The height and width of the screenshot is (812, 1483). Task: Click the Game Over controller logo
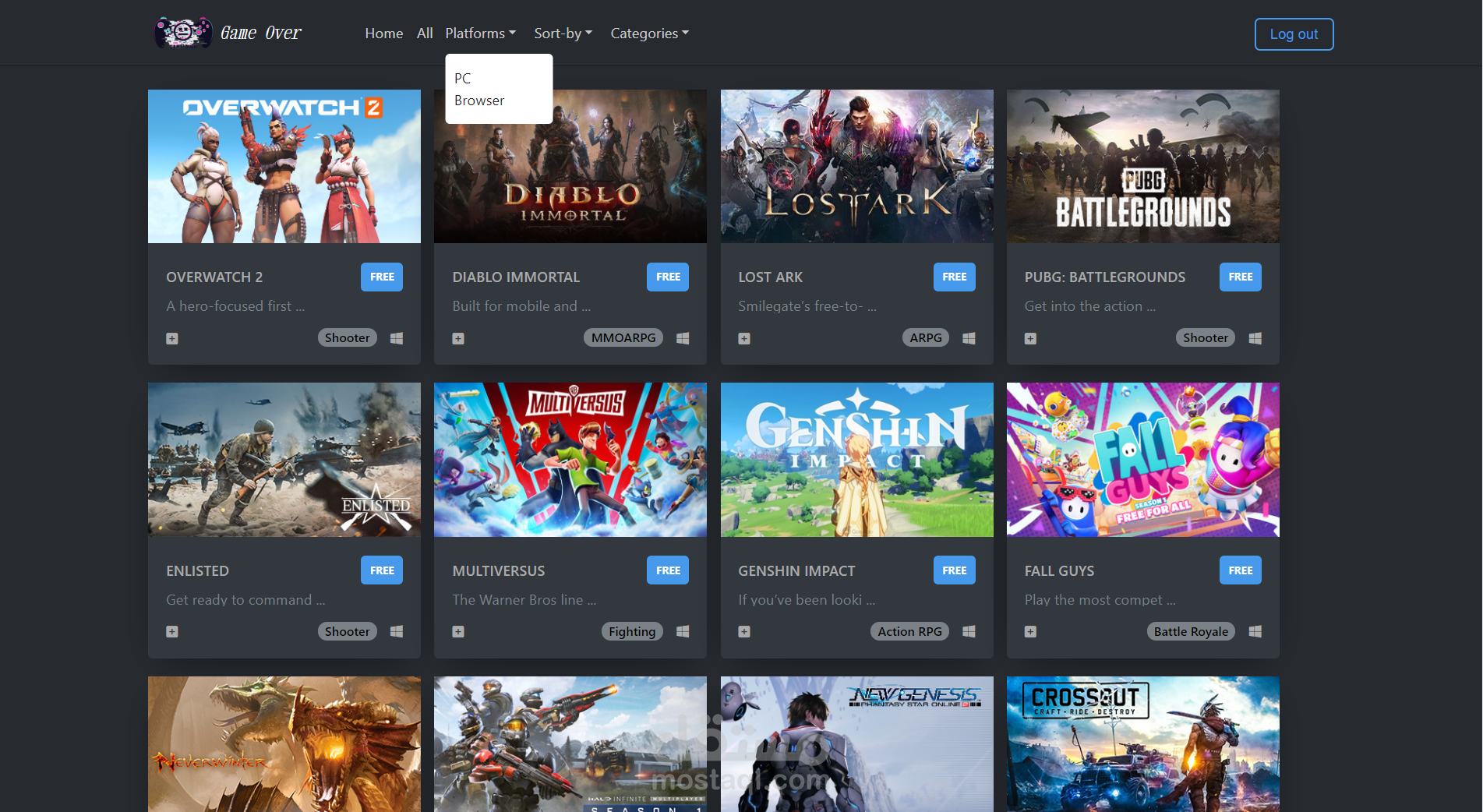pos(183,33)
